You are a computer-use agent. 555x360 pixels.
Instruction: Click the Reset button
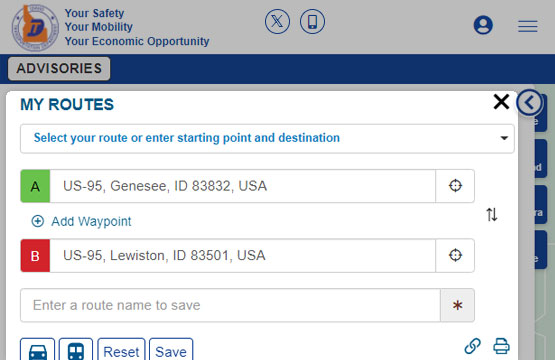[121, 351]
